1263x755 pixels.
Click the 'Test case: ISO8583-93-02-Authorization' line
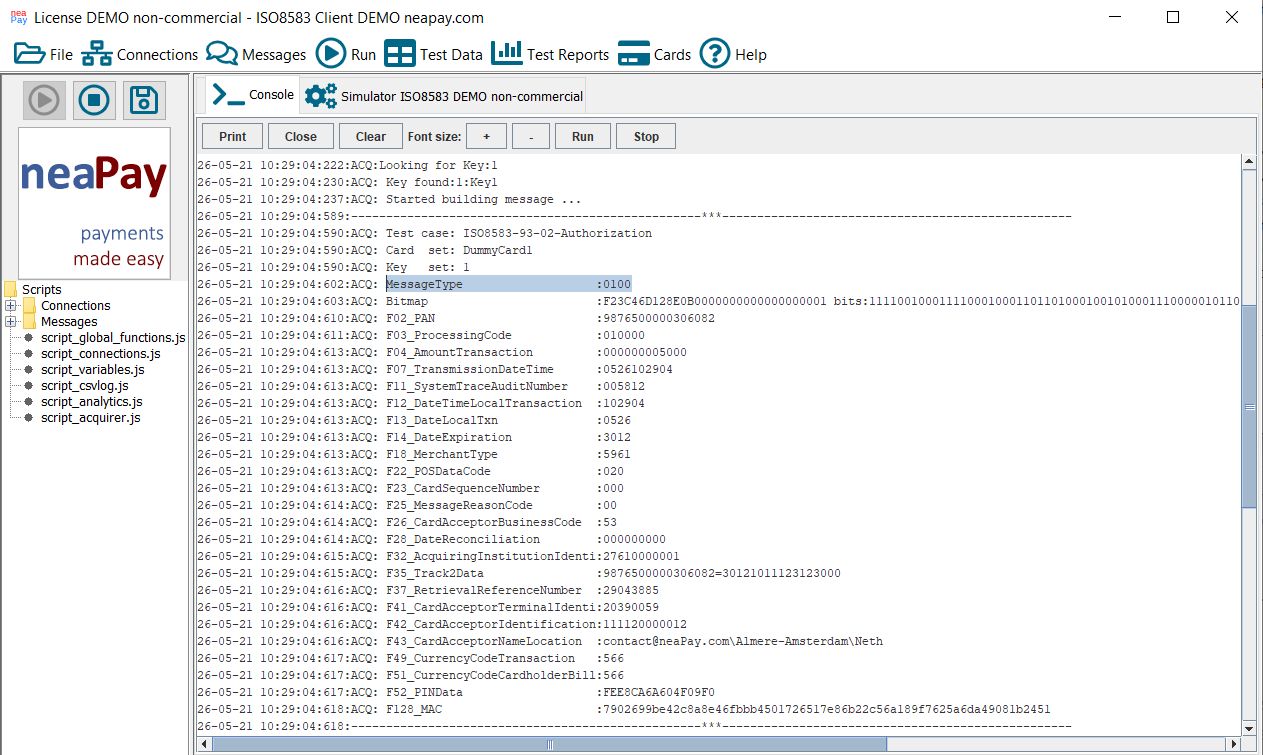424,233
